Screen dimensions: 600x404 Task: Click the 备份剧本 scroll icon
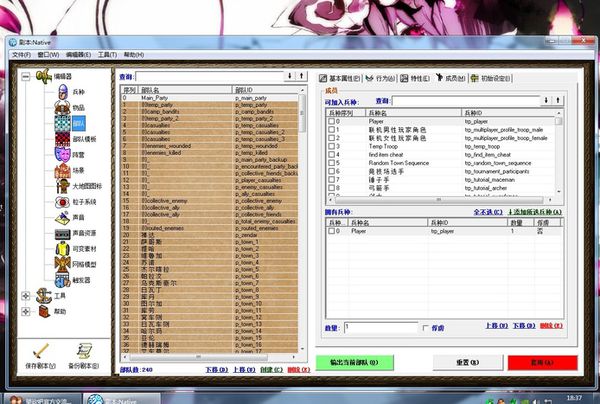pyautogui.click(x=84, y=351)
